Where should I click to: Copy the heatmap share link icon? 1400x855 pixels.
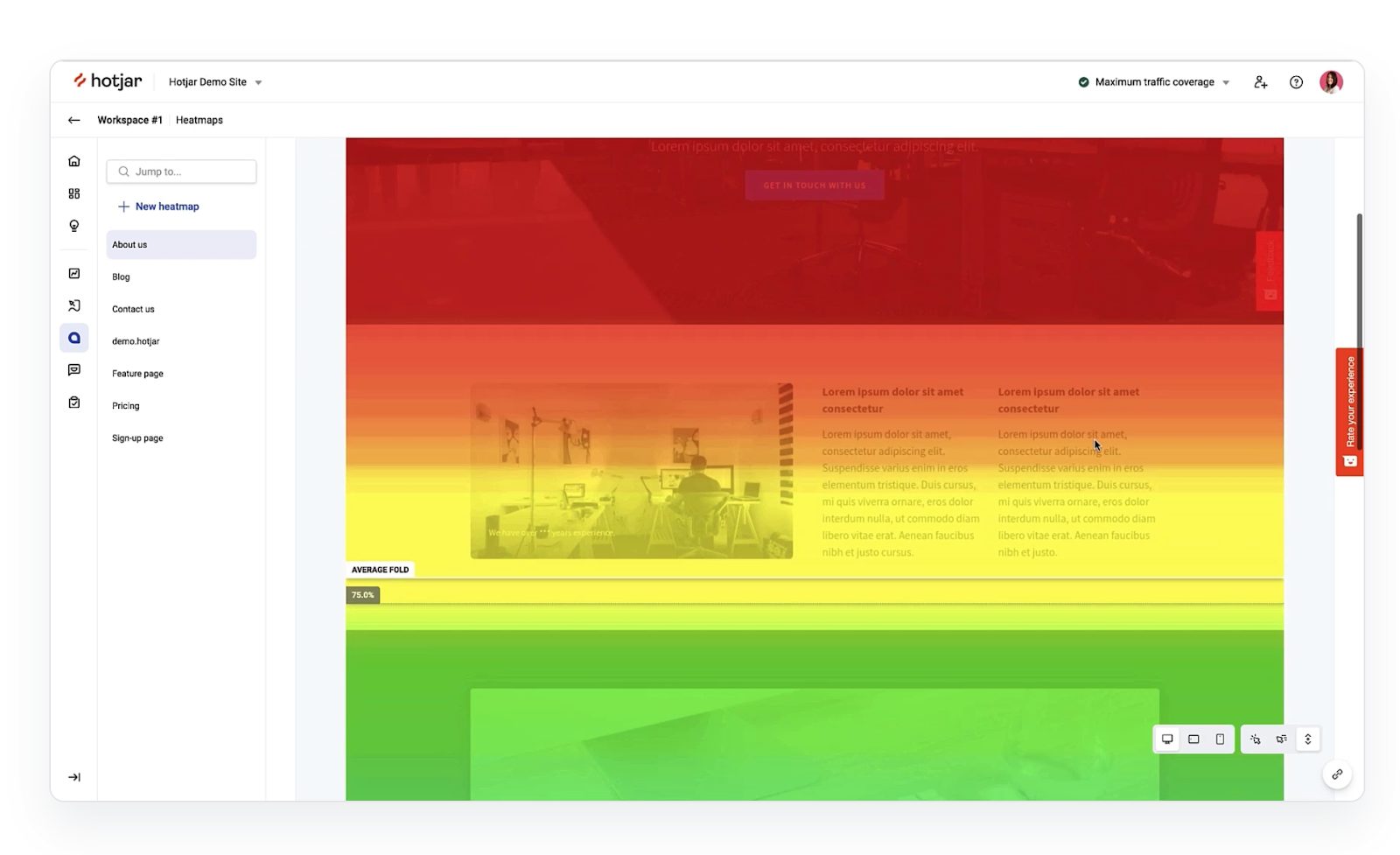[1337, 774]
